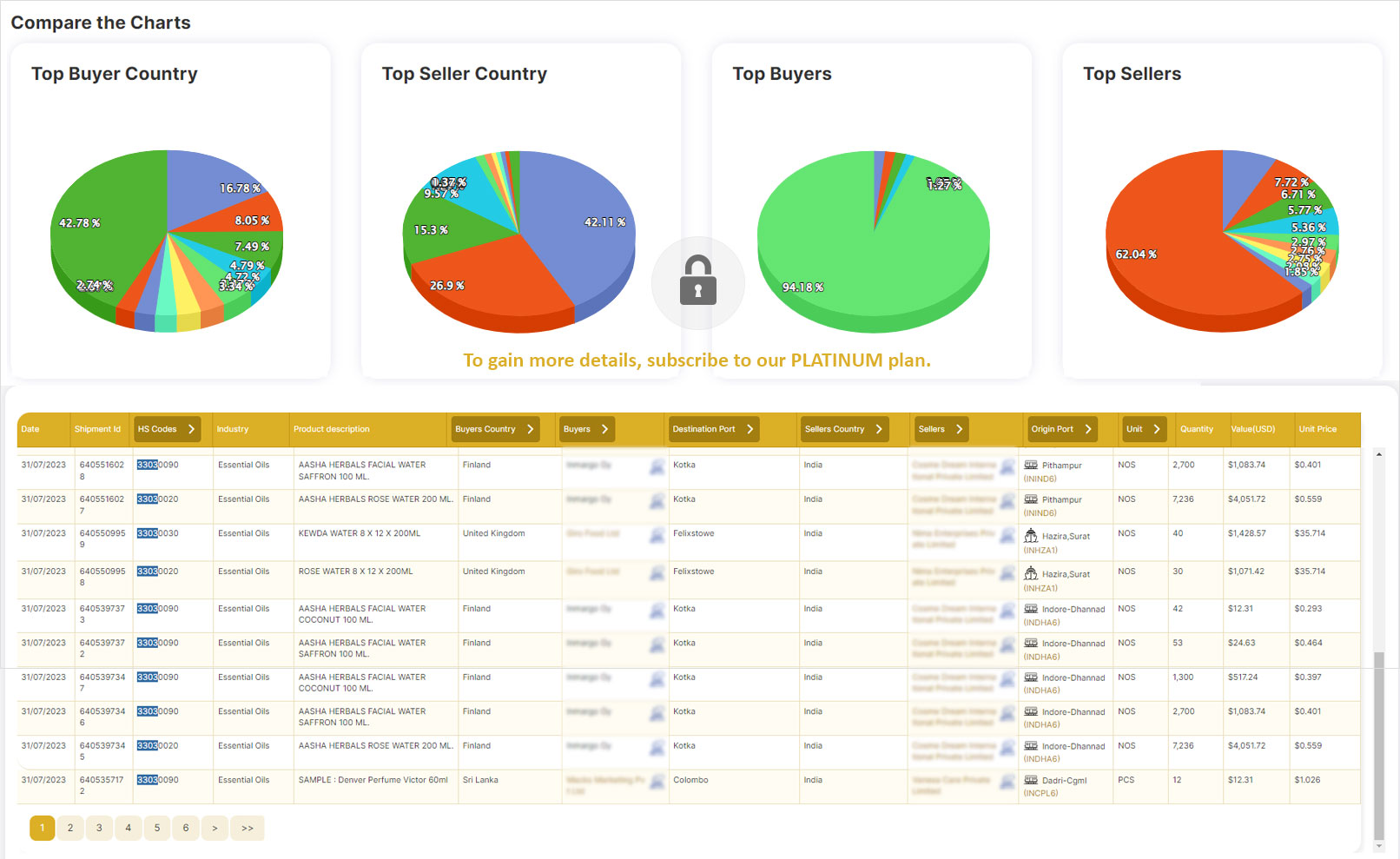Click the next page arrow button
The image size is (1400, 859).
[215, 828]
